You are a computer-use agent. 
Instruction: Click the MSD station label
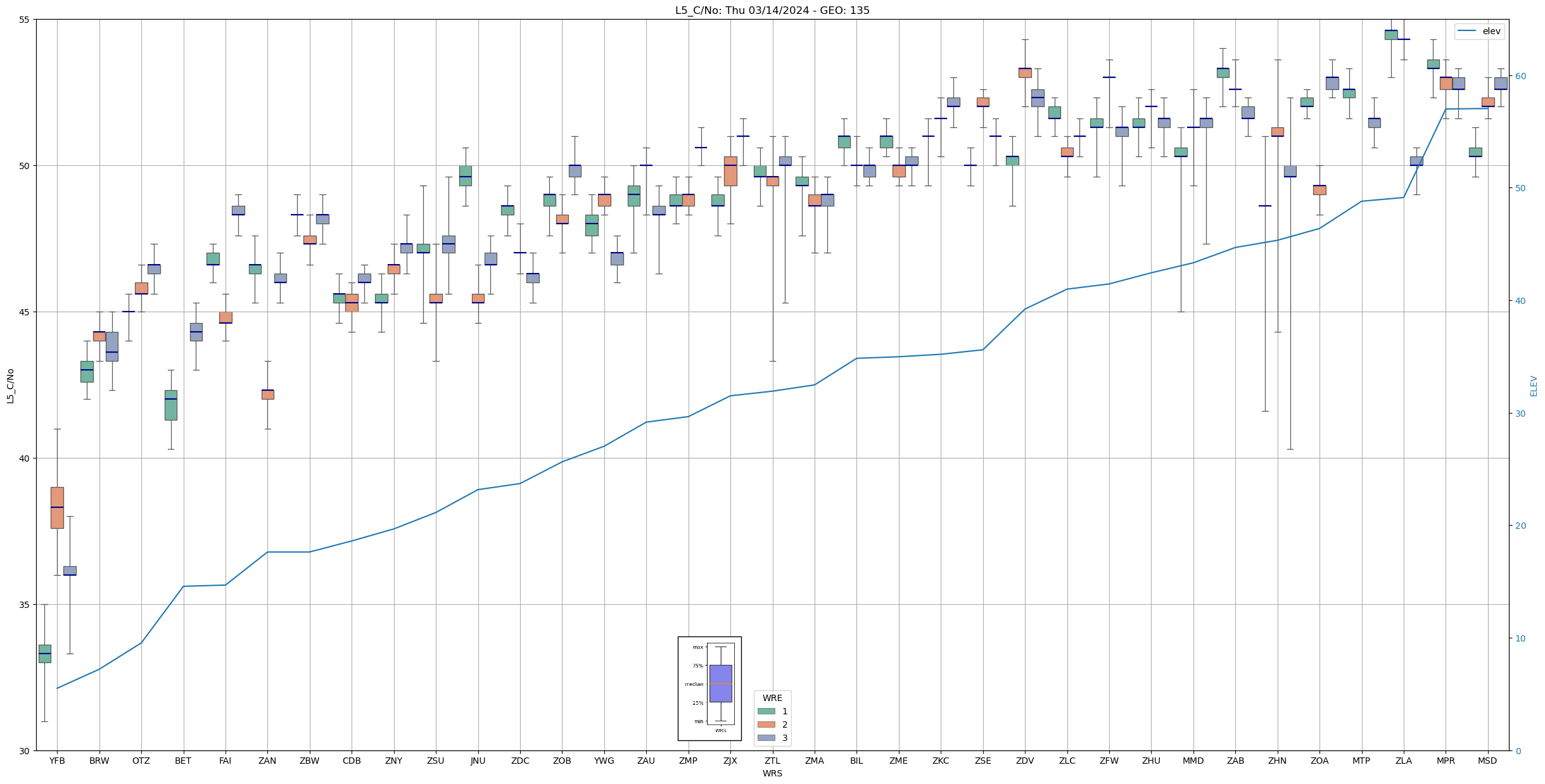[1487, 761]
